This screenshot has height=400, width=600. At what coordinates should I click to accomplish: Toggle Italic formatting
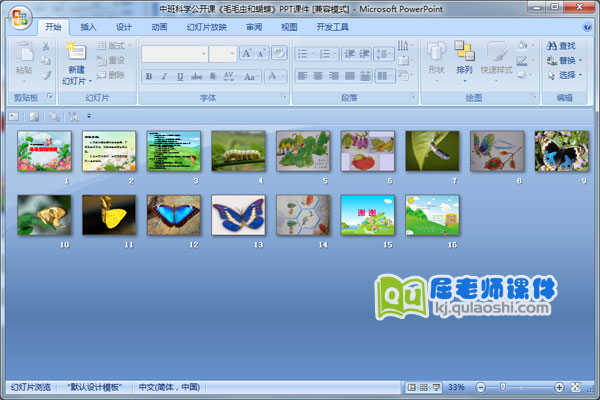164,76
